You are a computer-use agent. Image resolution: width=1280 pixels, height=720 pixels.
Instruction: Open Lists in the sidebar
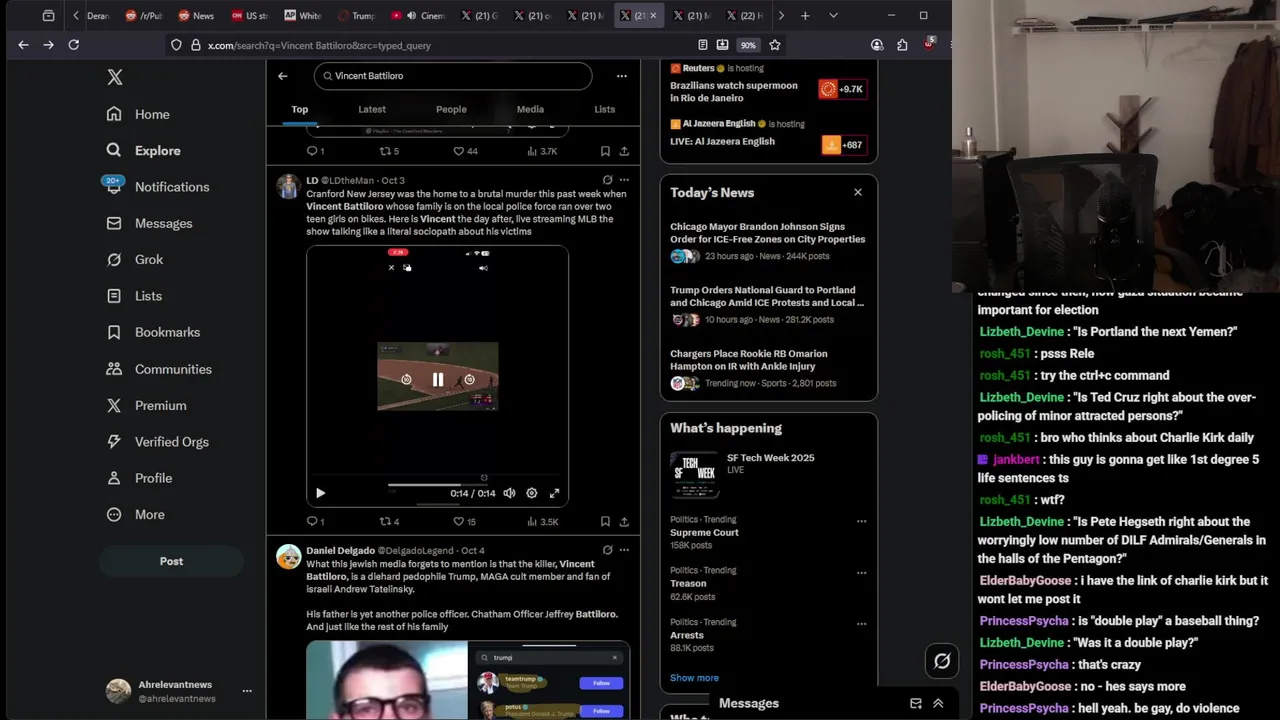click(134, 296)
